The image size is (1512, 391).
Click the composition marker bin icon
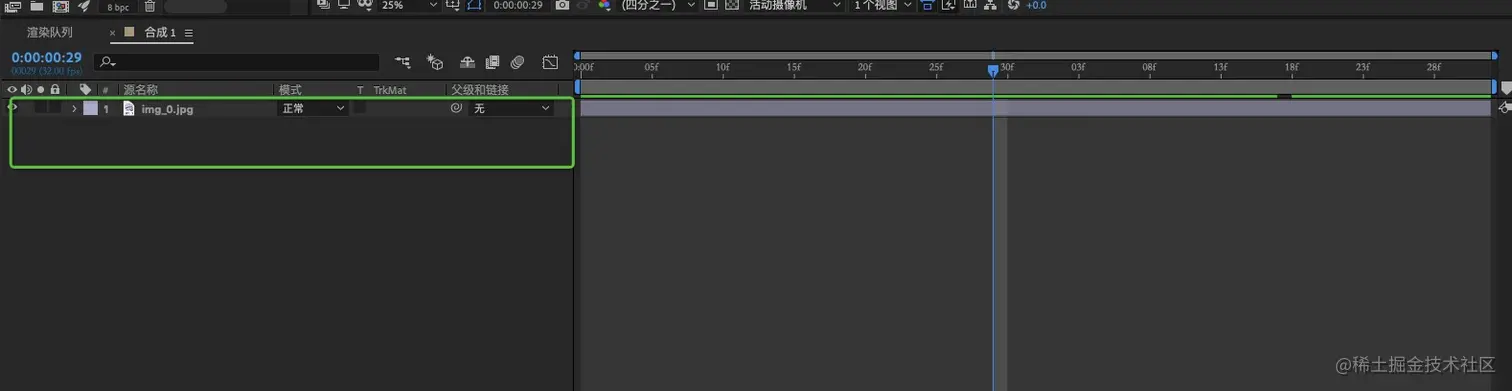(1506, 88)
